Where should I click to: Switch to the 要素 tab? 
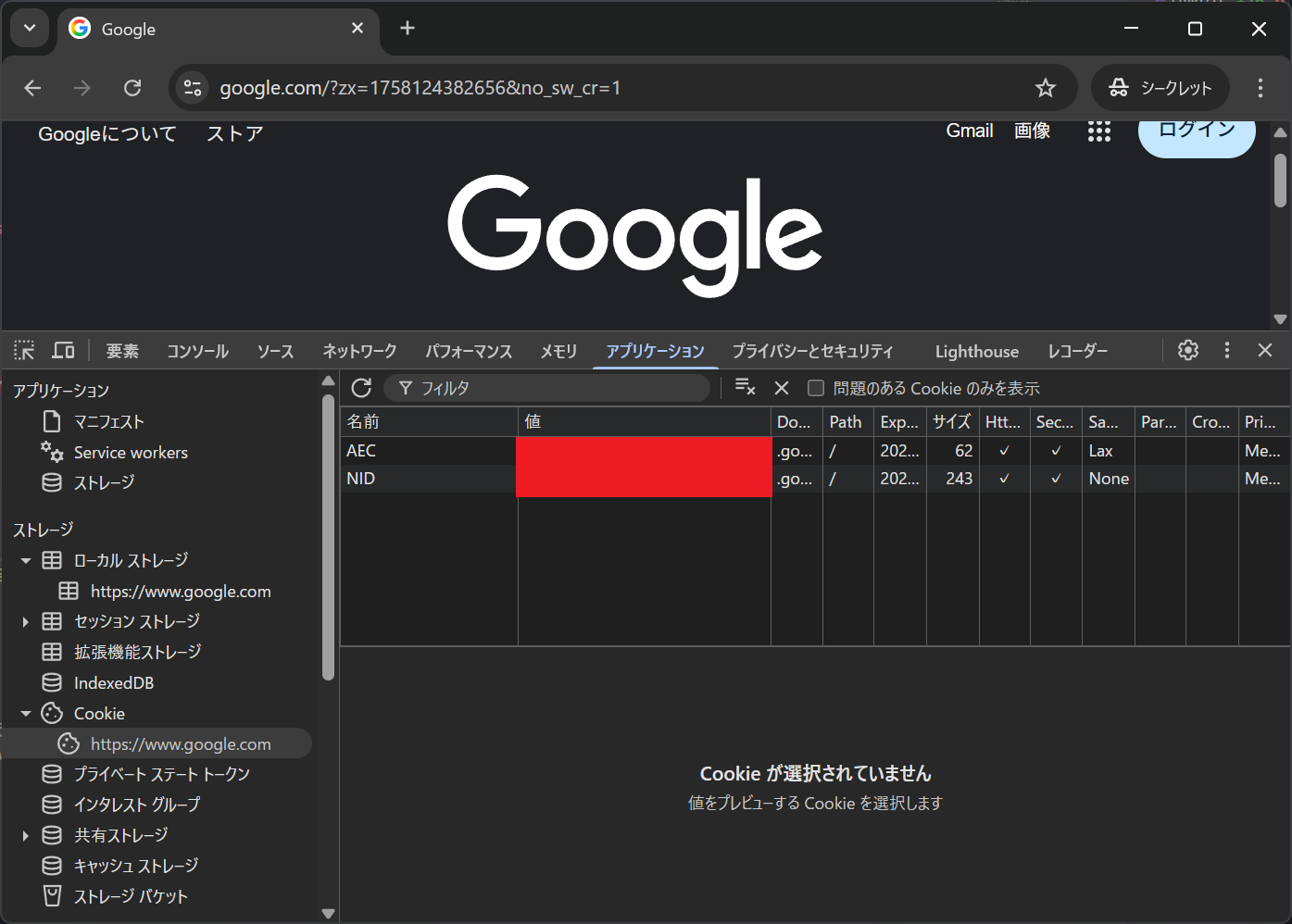click(x=122, y=351)
